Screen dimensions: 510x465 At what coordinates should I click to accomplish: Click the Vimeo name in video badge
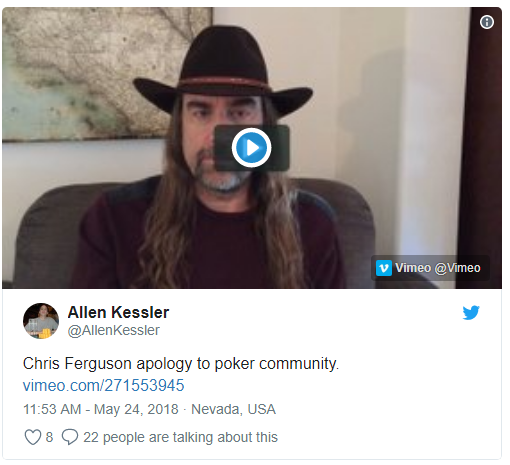click(413, 268)
